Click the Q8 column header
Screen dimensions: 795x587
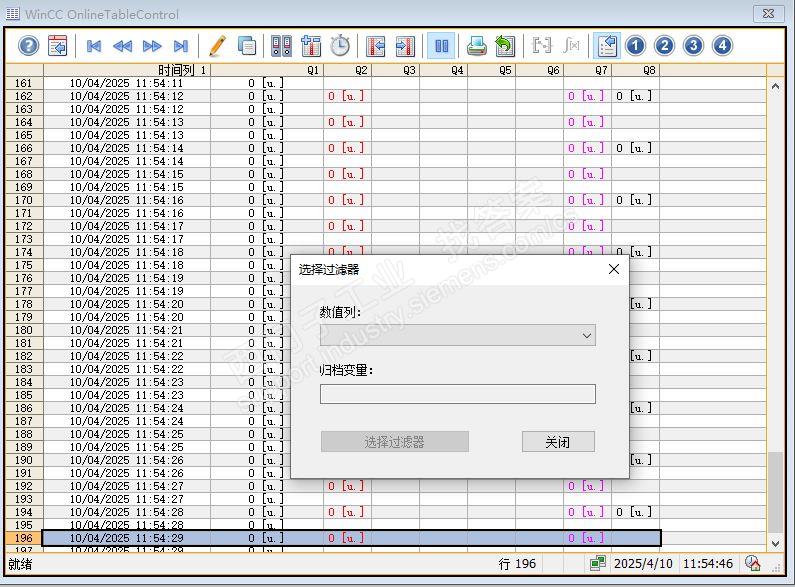coord(636,70)
